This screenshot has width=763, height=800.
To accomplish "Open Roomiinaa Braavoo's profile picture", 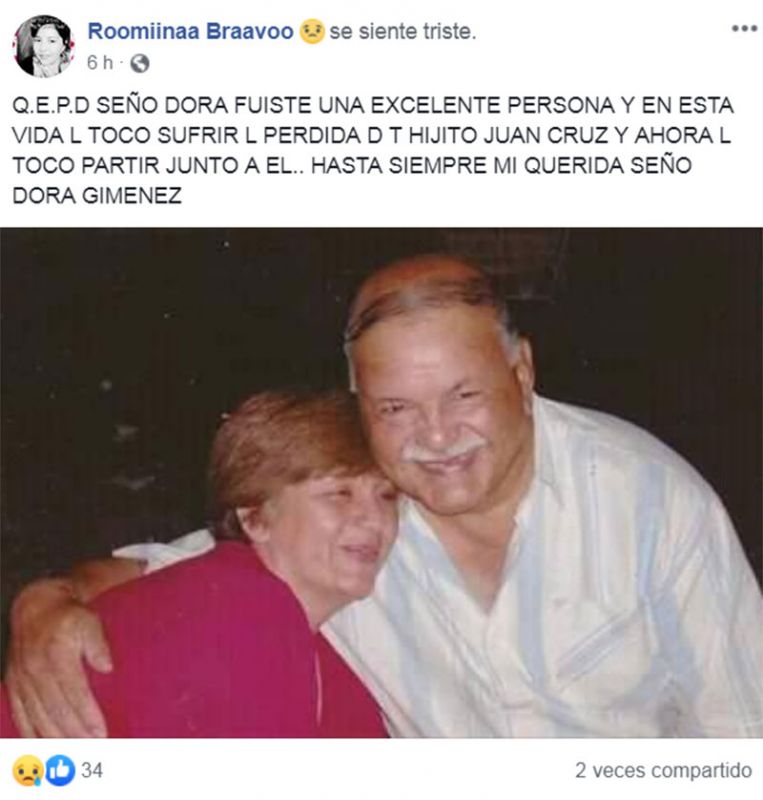I will tap(44, 46).
